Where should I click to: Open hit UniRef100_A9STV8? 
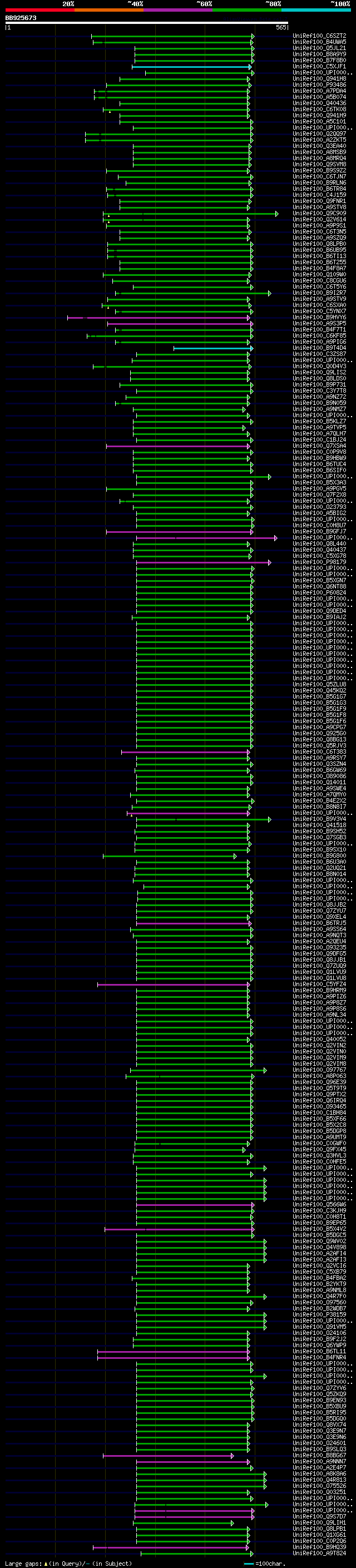point(319,207)
